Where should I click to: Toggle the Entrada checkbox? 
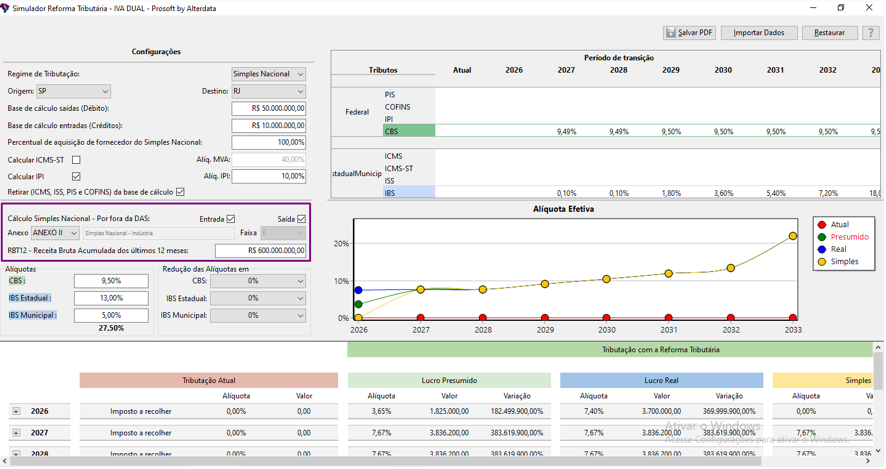[231, 219]
